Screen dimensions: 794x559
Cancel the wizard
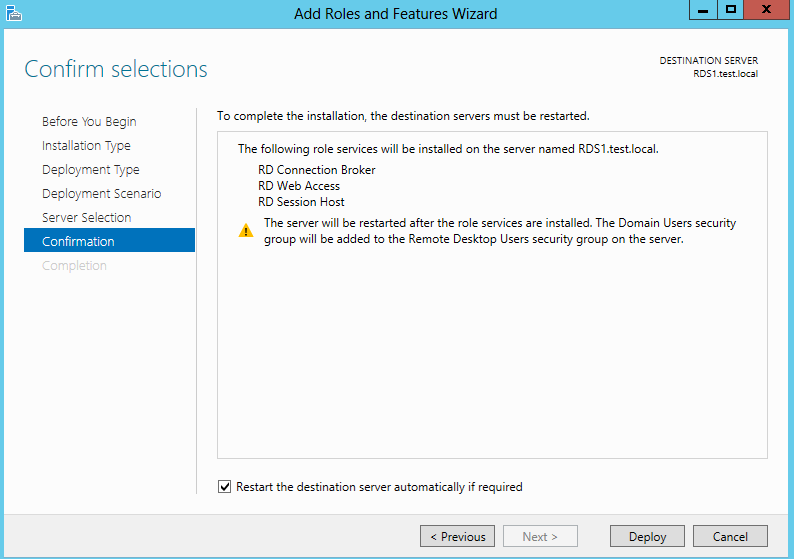tap(730, 536)
